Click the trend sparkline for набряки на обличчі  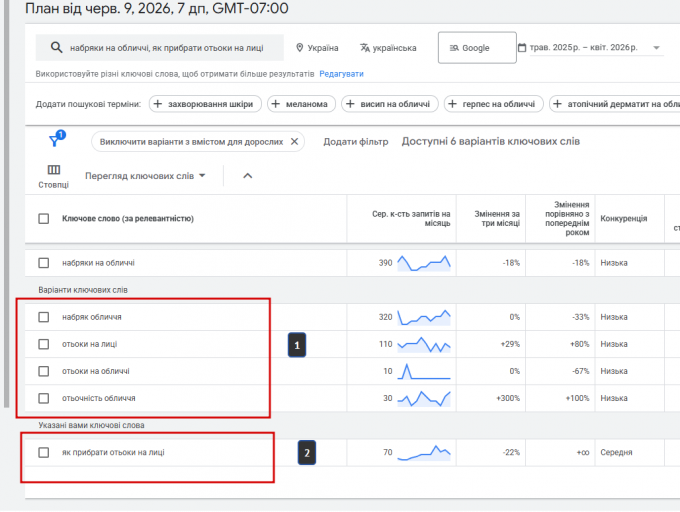424,263
